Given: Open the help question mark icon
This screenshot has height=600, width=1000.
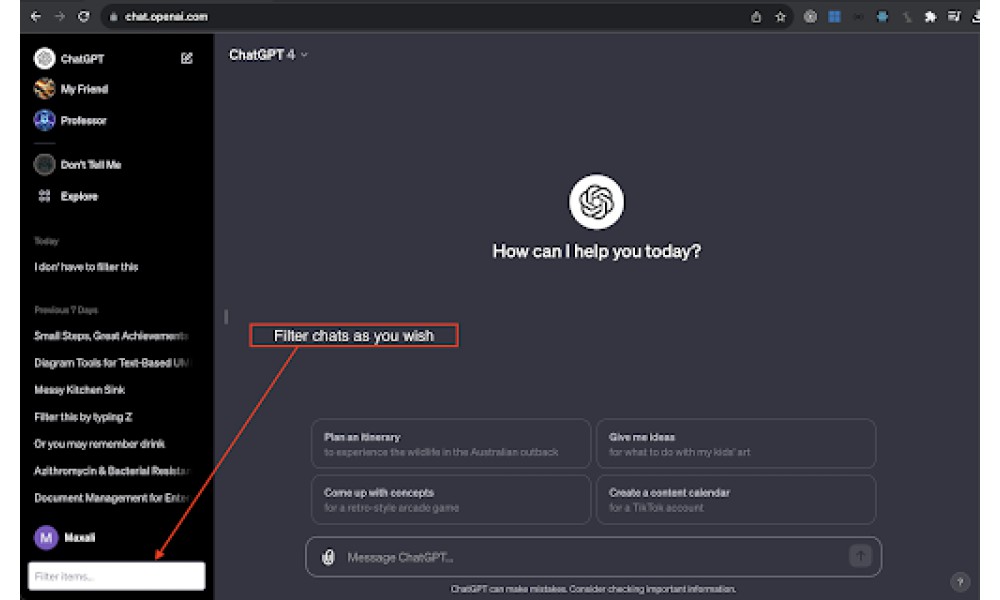Looking at the screenshot, I should click(960, 582).
